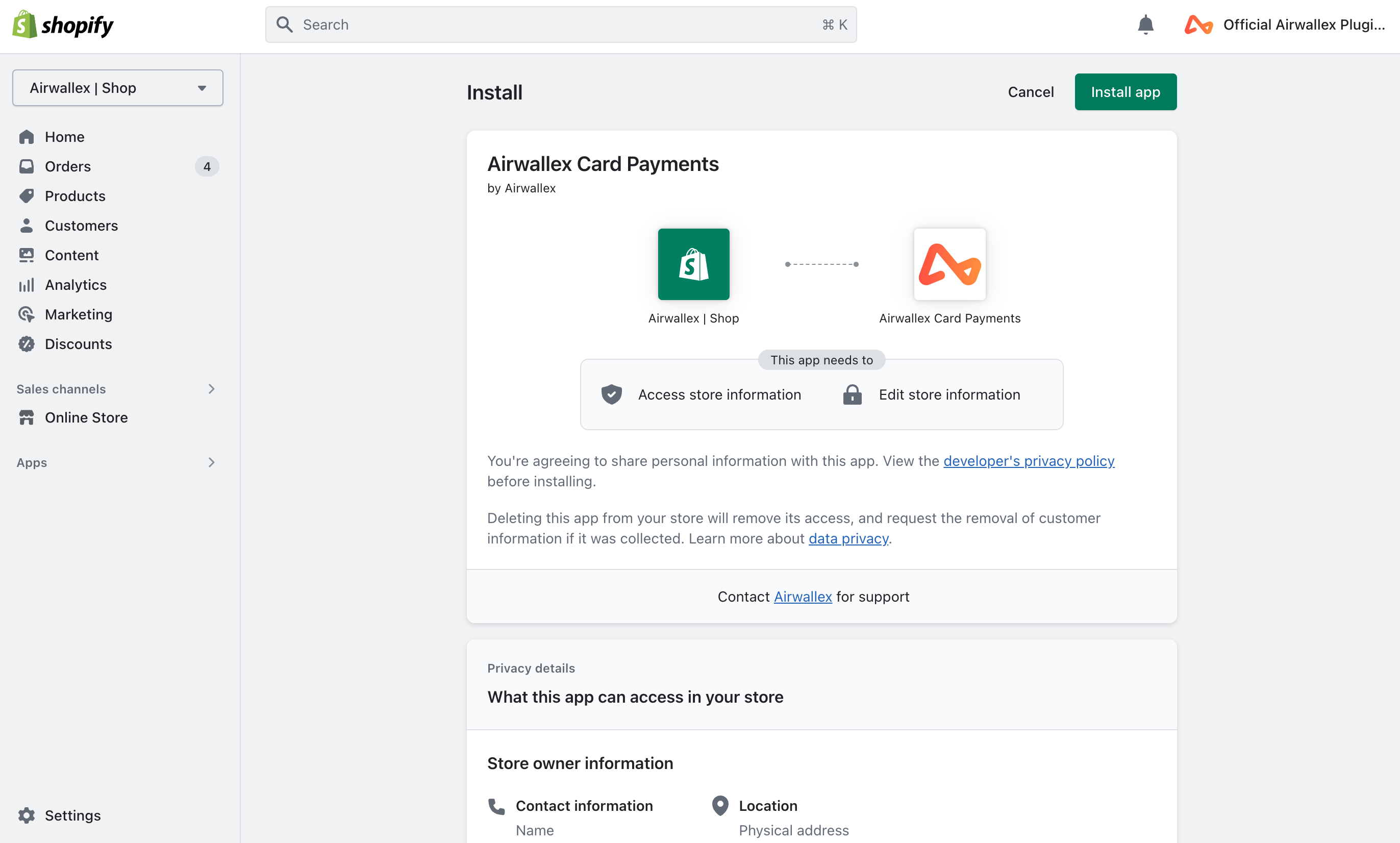This screenshot has width=1400, height=843.
Task: Open Orders in the sidebar
Action: (67, 166)
